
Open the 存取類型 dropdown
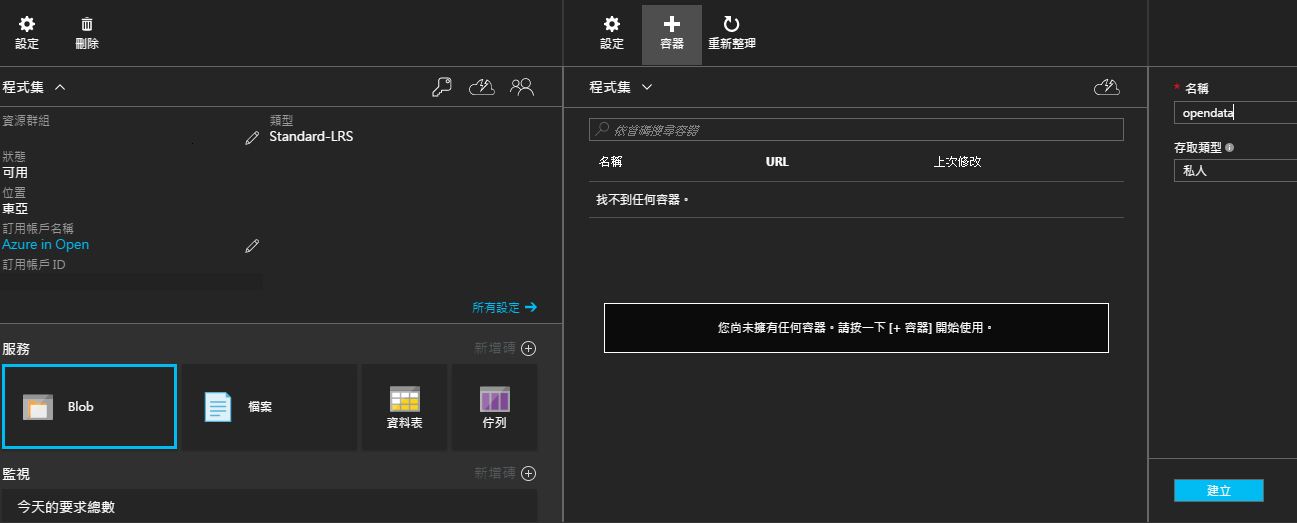click(x=1235, y=171)
